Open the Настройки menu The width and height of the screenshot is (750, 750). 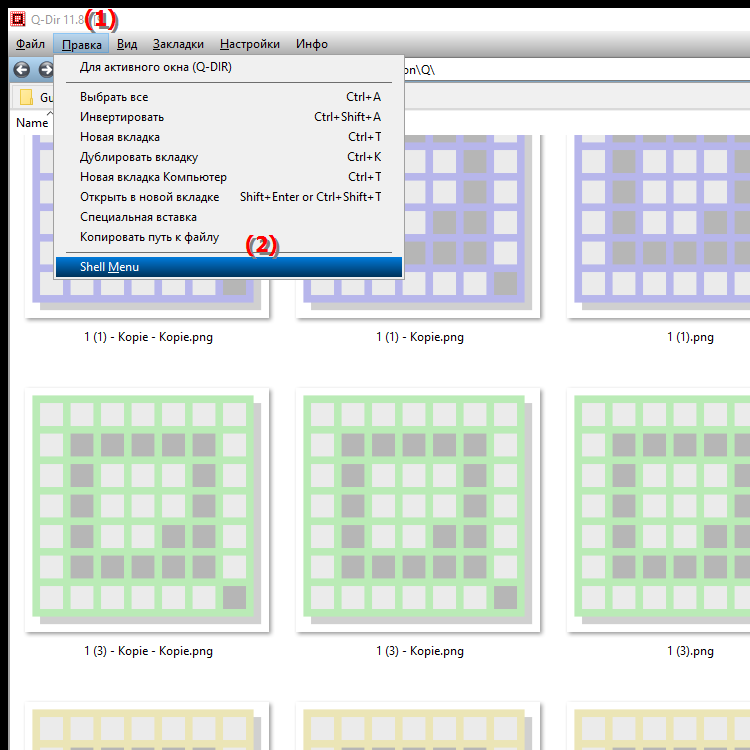(250, 44)
